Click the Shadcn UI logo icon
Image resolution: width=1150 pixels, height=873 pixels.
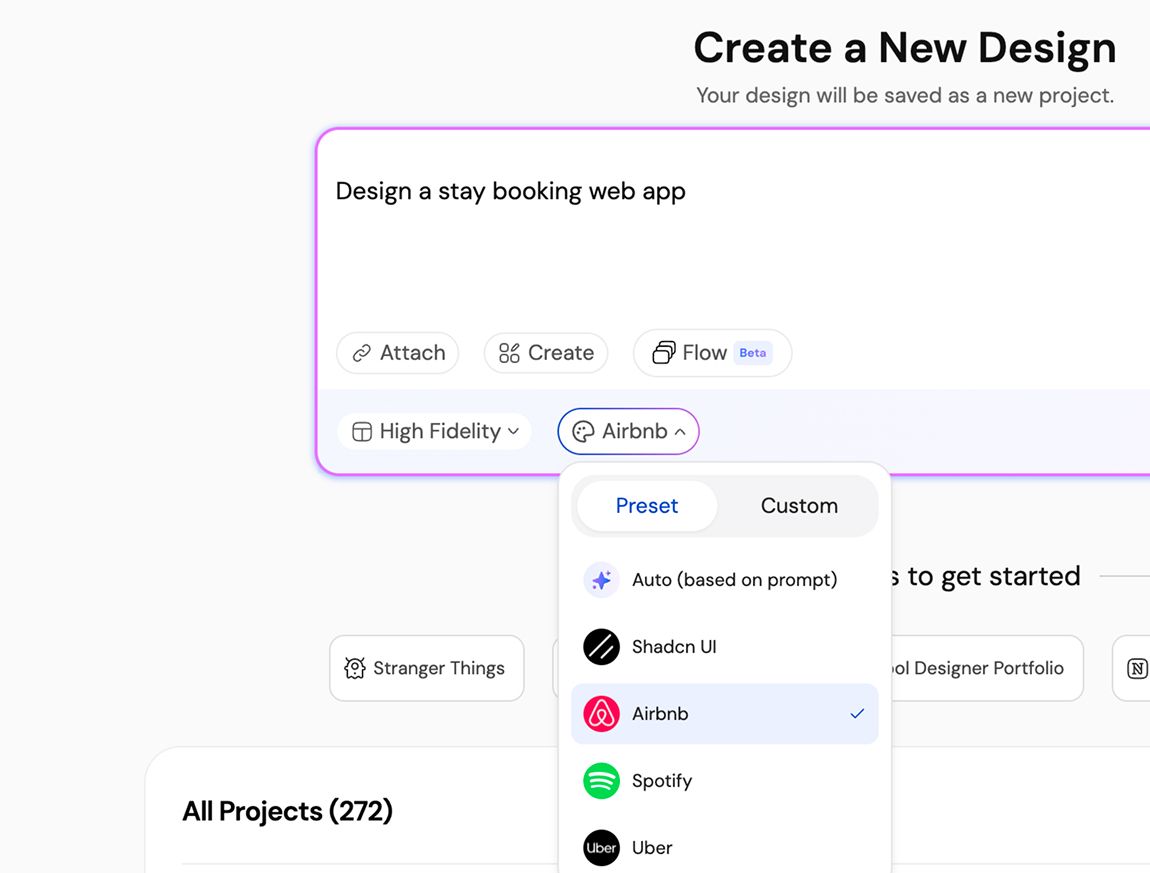coord(601,647)
